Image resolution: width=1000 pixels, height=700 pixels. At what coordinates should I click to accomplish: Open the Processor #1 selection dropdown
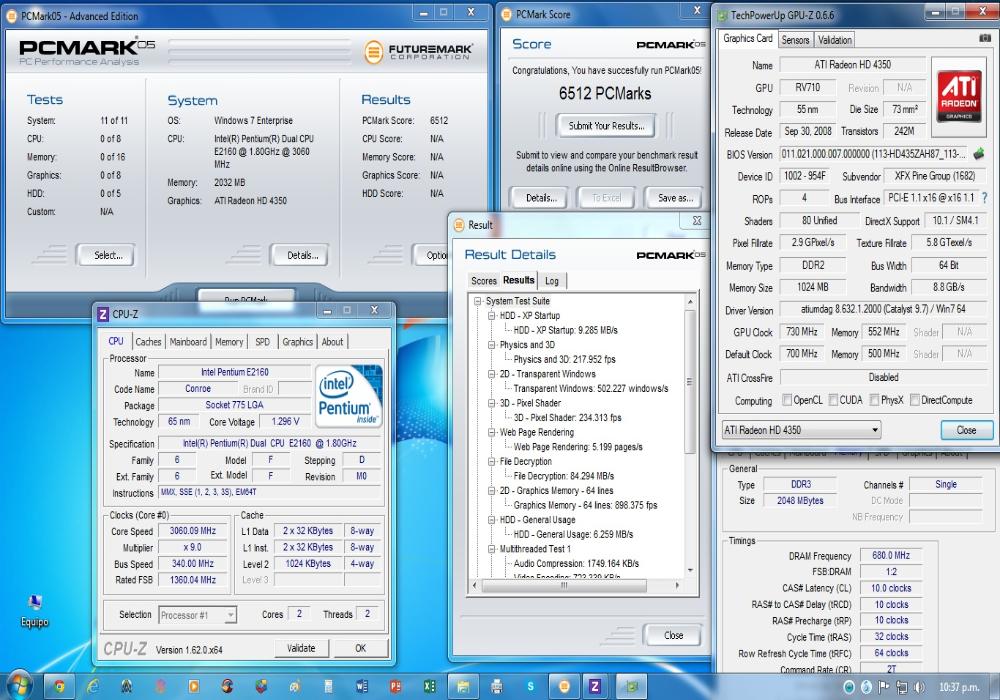197,615
